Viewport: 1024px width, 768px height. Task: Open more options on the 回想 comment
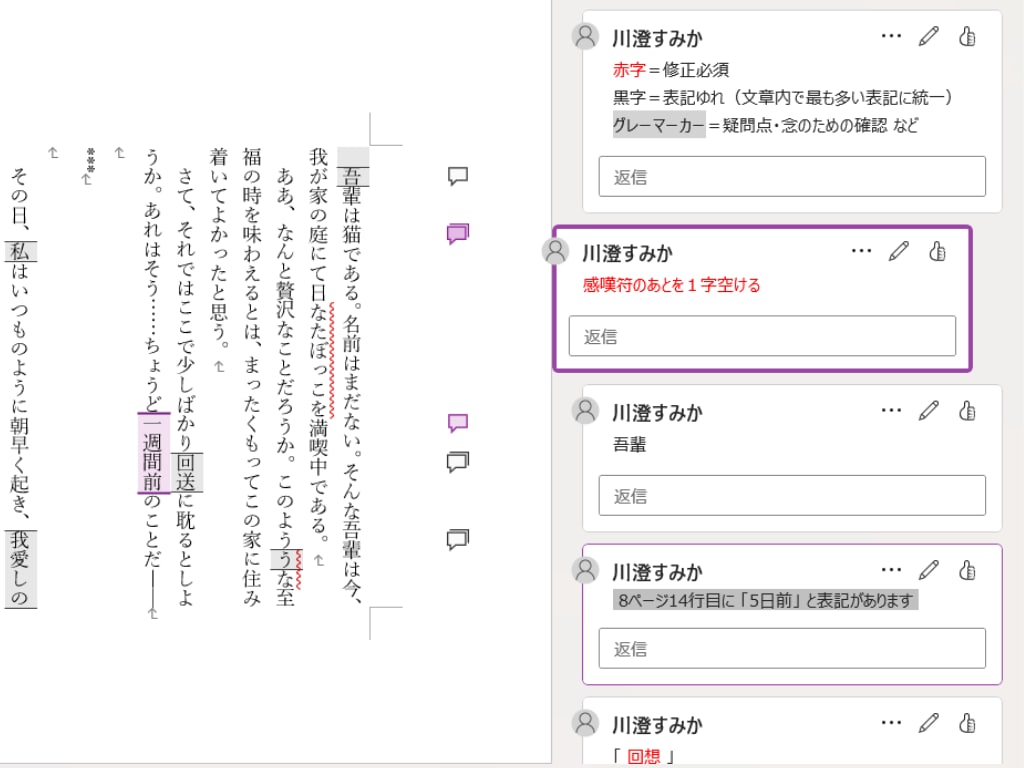point(891,723)
